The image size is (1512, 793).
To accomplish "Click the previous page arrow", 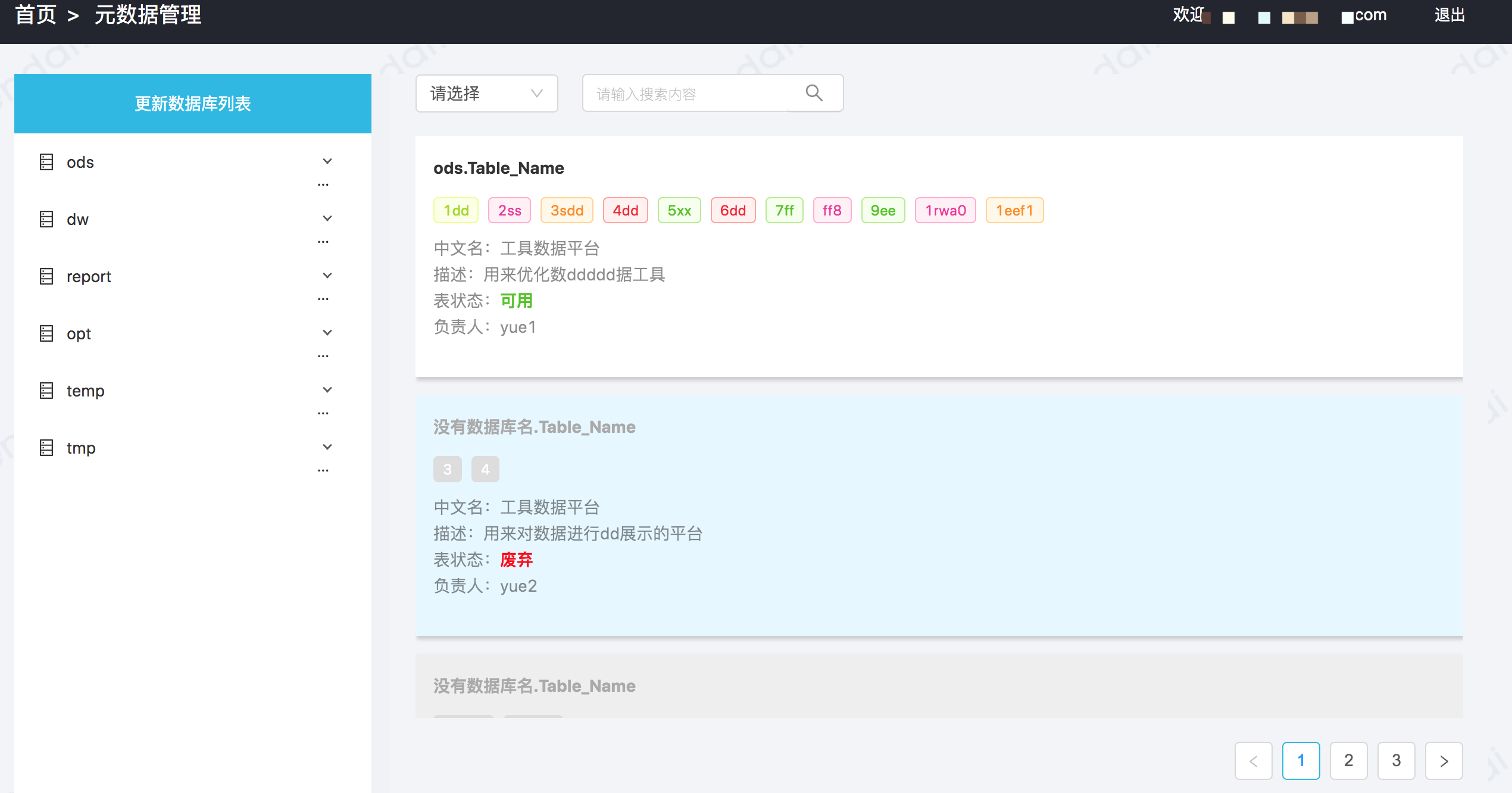I will [x=1253, y=760].
